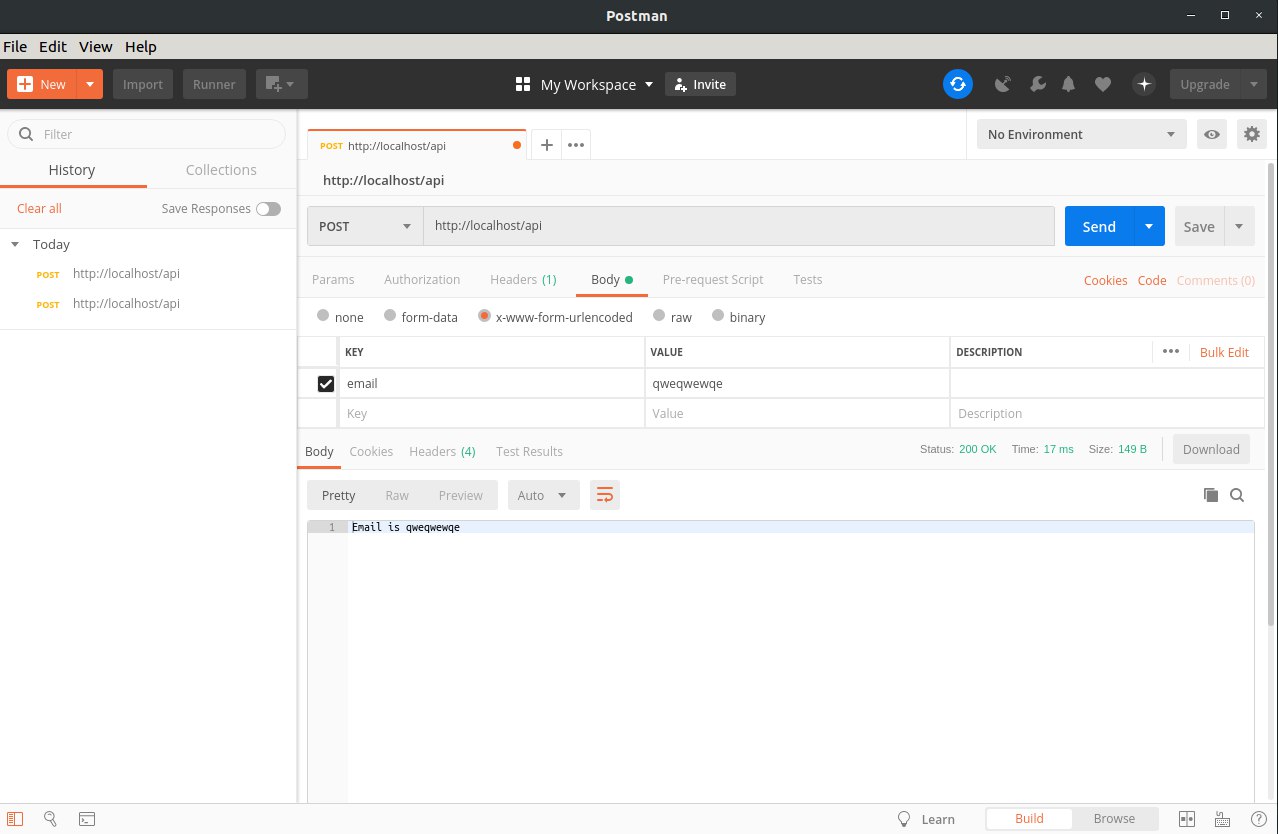Click the Send button
Image resolution: width=1278 pixels, height=834 pixels.
[1099, 226]
